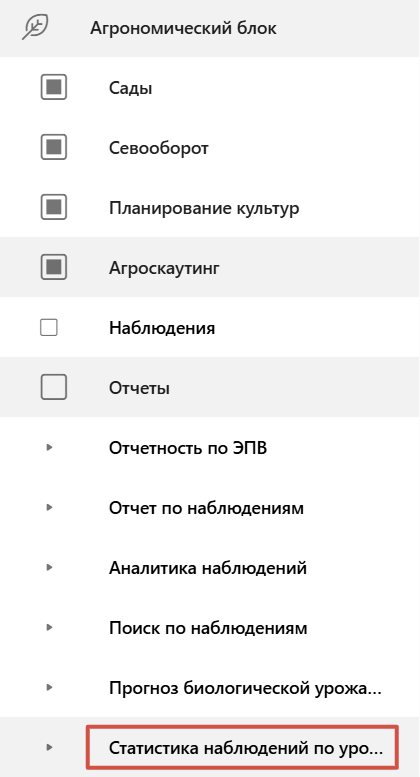Expand the Прогноз биологической урожа... arrow
Screen dimensions: 420x777
49,687
